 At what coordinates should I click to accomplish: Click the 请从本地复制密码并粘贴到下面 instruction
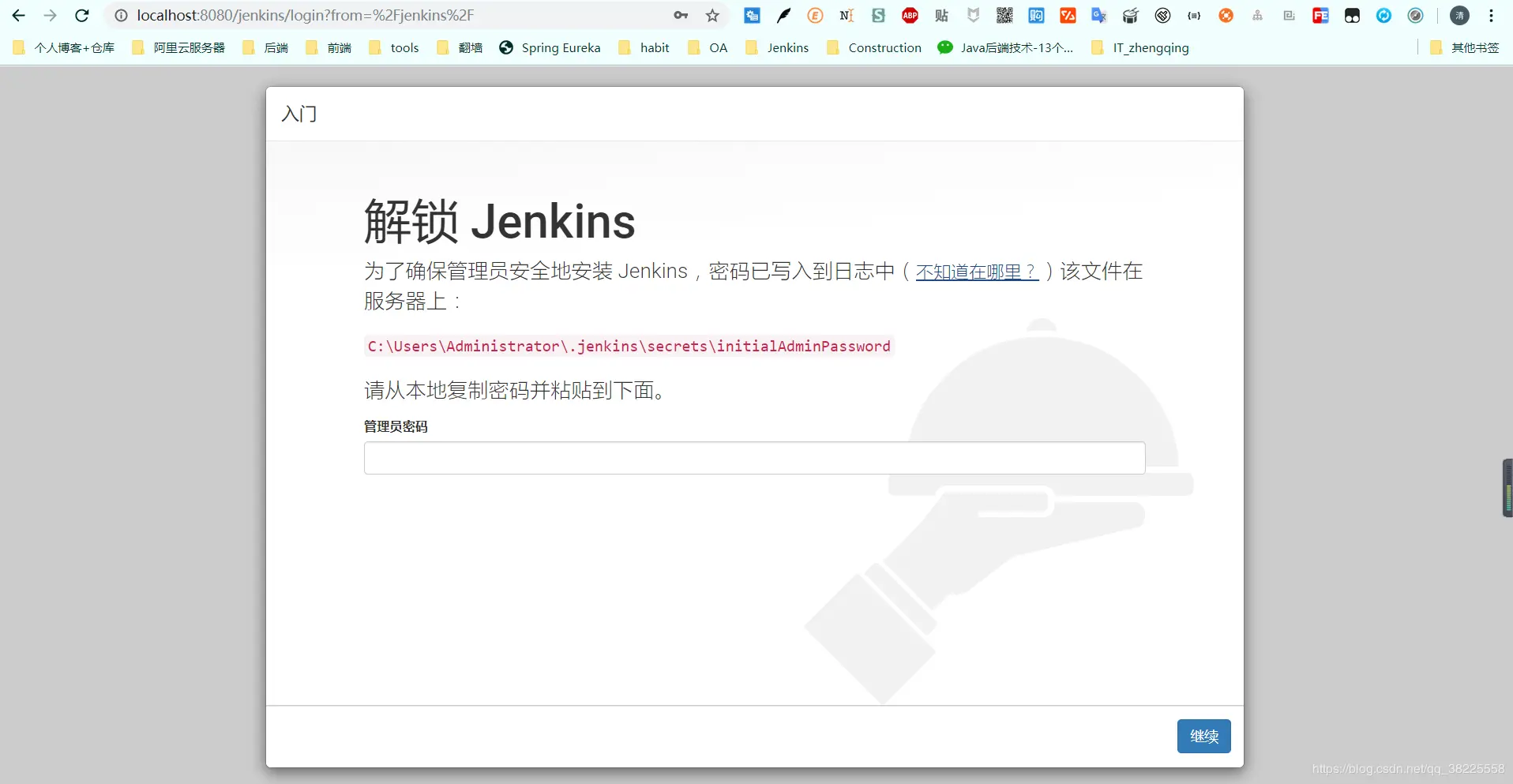[x=515, y=390]
